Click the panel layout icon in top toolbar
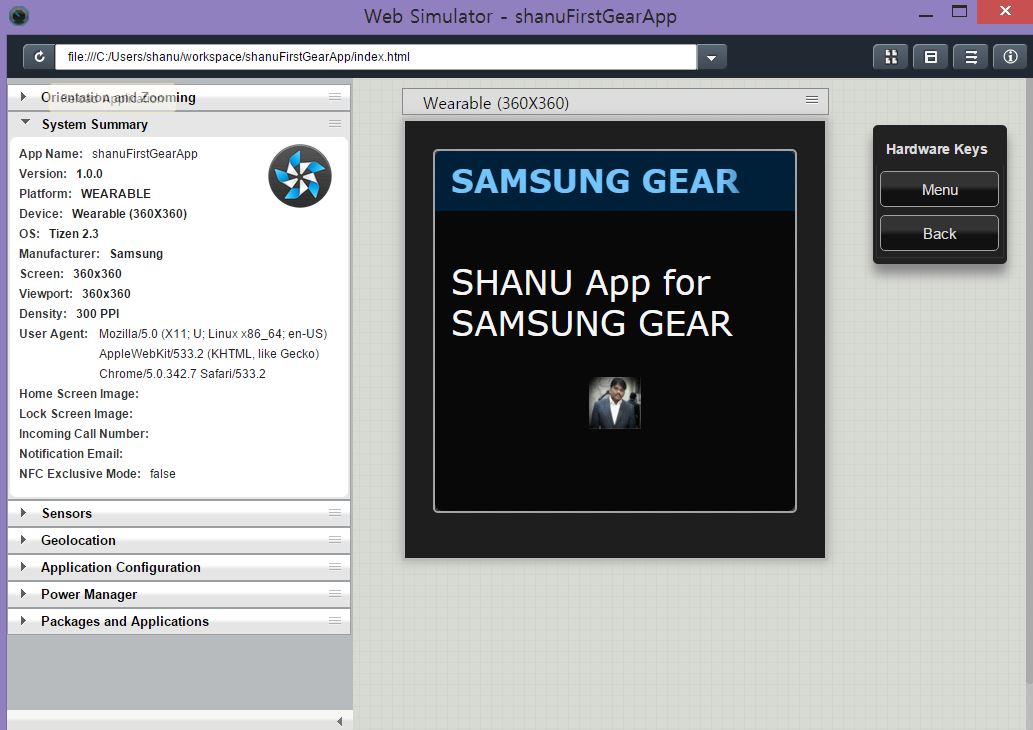The image size is (1033, 730). point(930,57)
